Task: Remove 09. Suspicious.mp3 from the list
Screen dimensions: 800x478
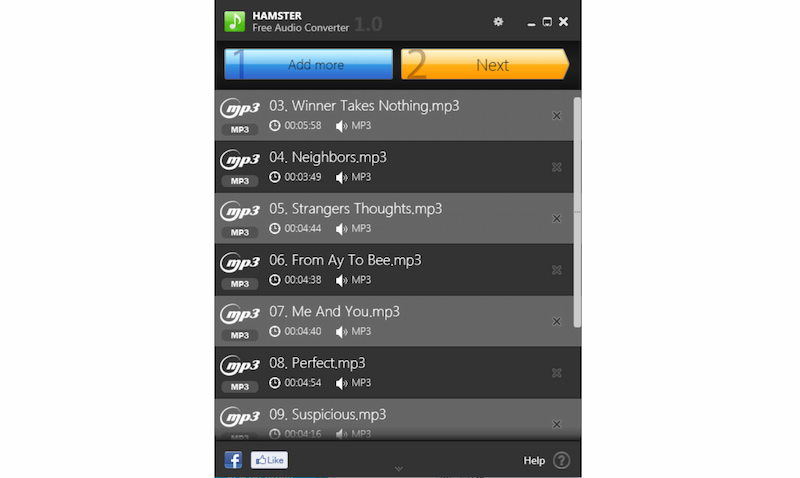Action: tap(557, 424)
